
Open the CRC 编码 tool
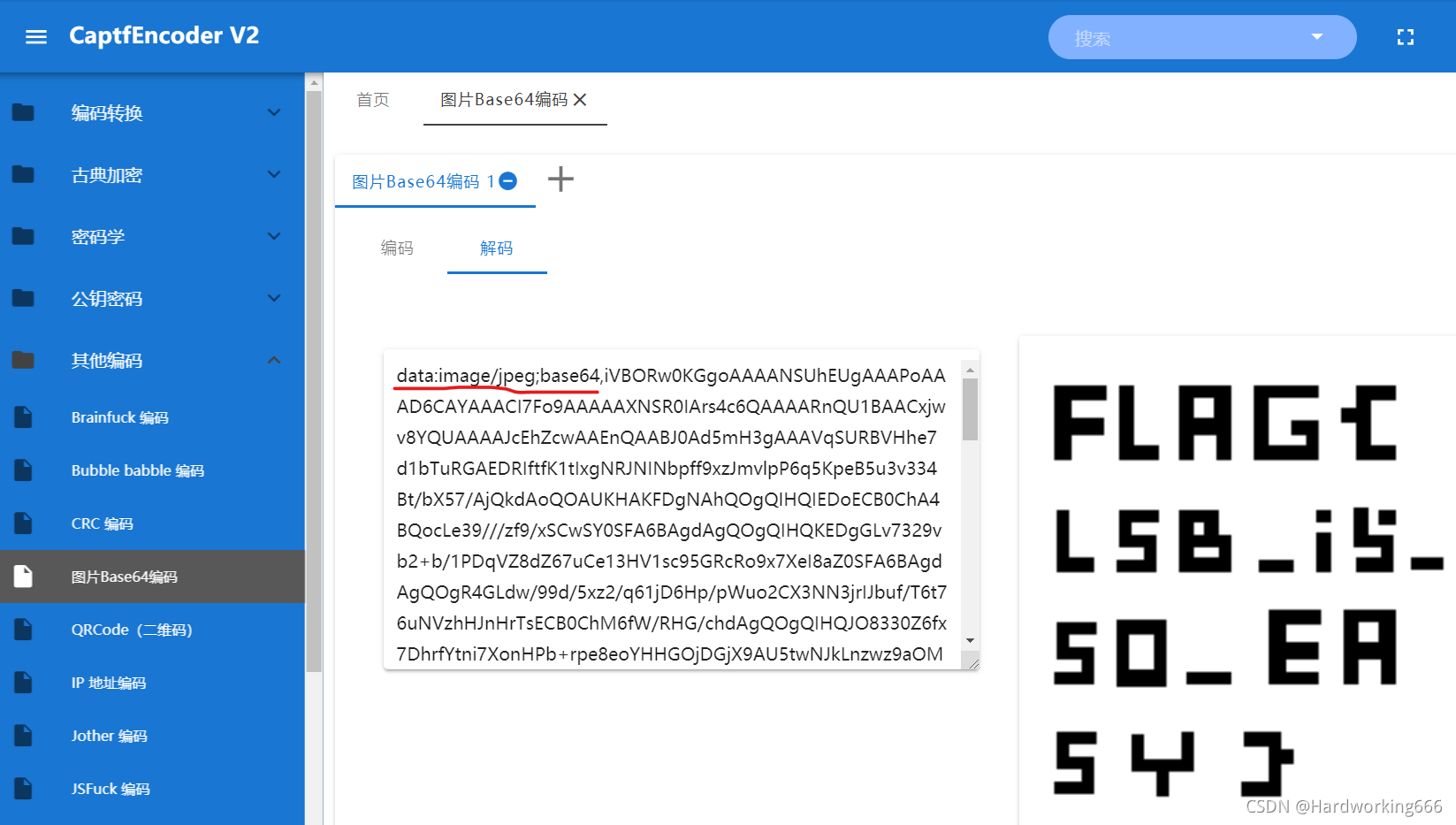point(102,523)
